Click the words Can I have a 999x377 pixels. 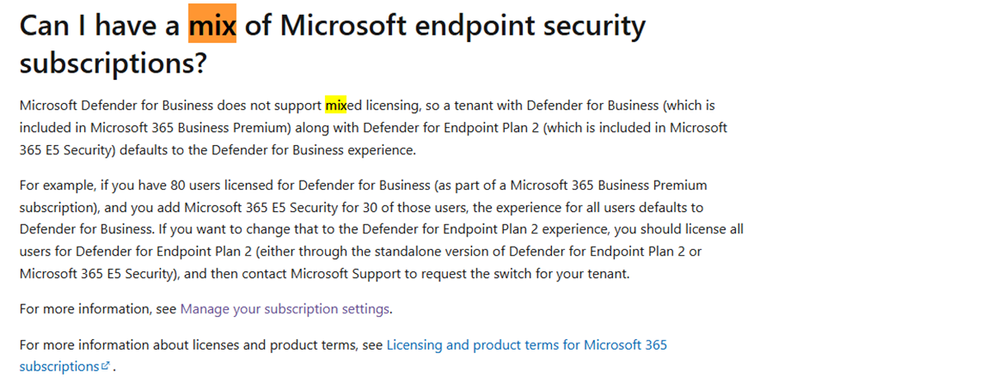click(x=100, y=25)
